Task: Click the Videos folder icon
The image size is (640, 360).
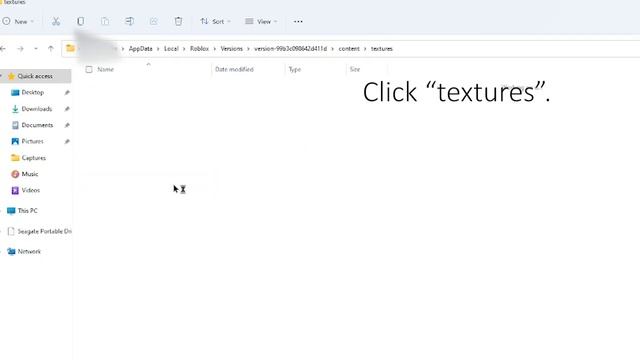Action: pos(15,190)
